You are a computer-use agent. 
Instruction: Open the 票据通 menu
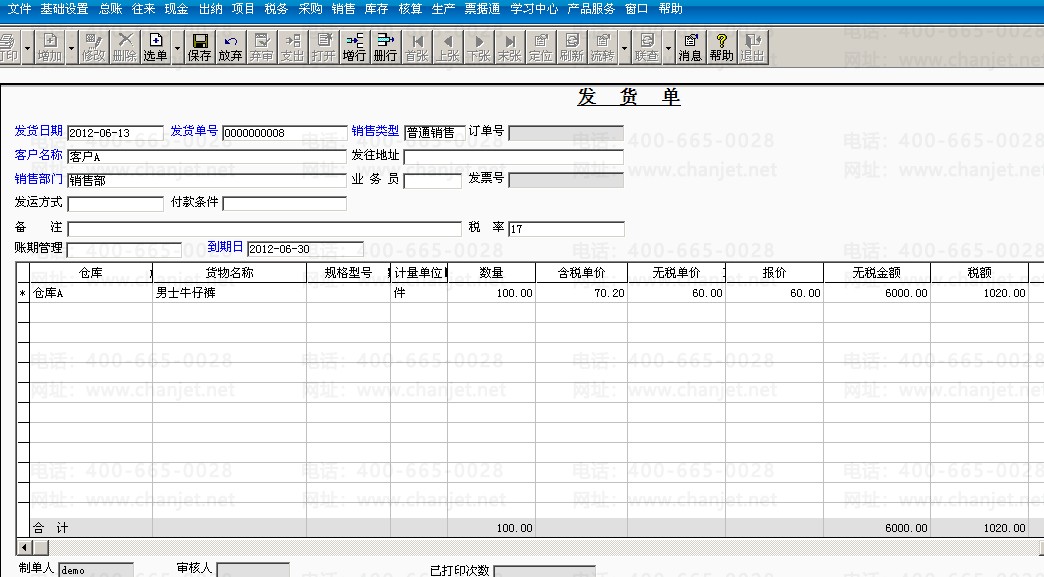point(482,9)
